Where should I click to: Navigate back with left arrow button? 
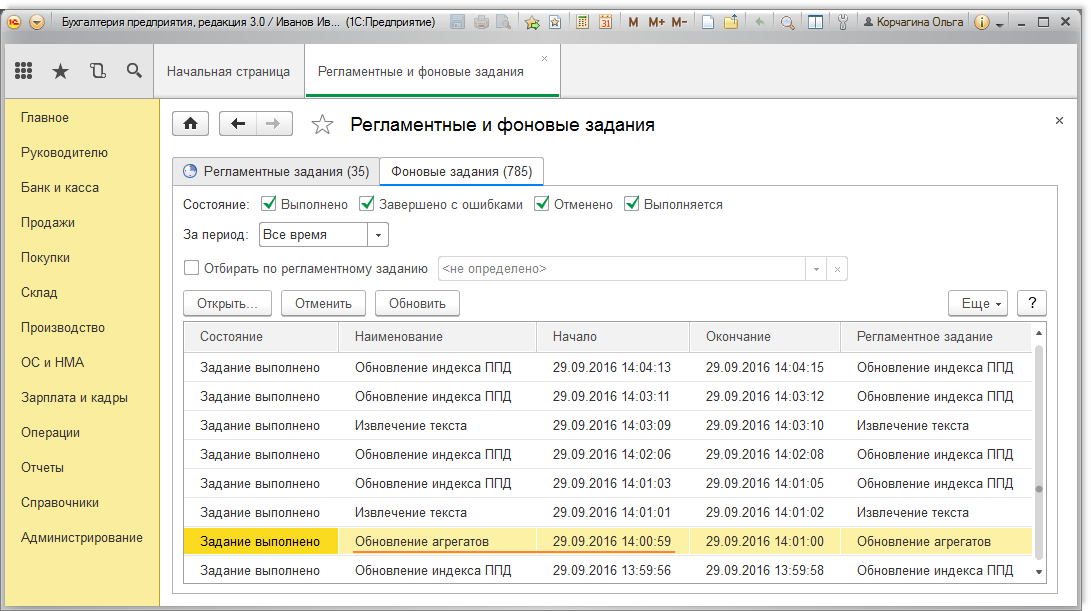pyautogui.click(x=238, y=124)
